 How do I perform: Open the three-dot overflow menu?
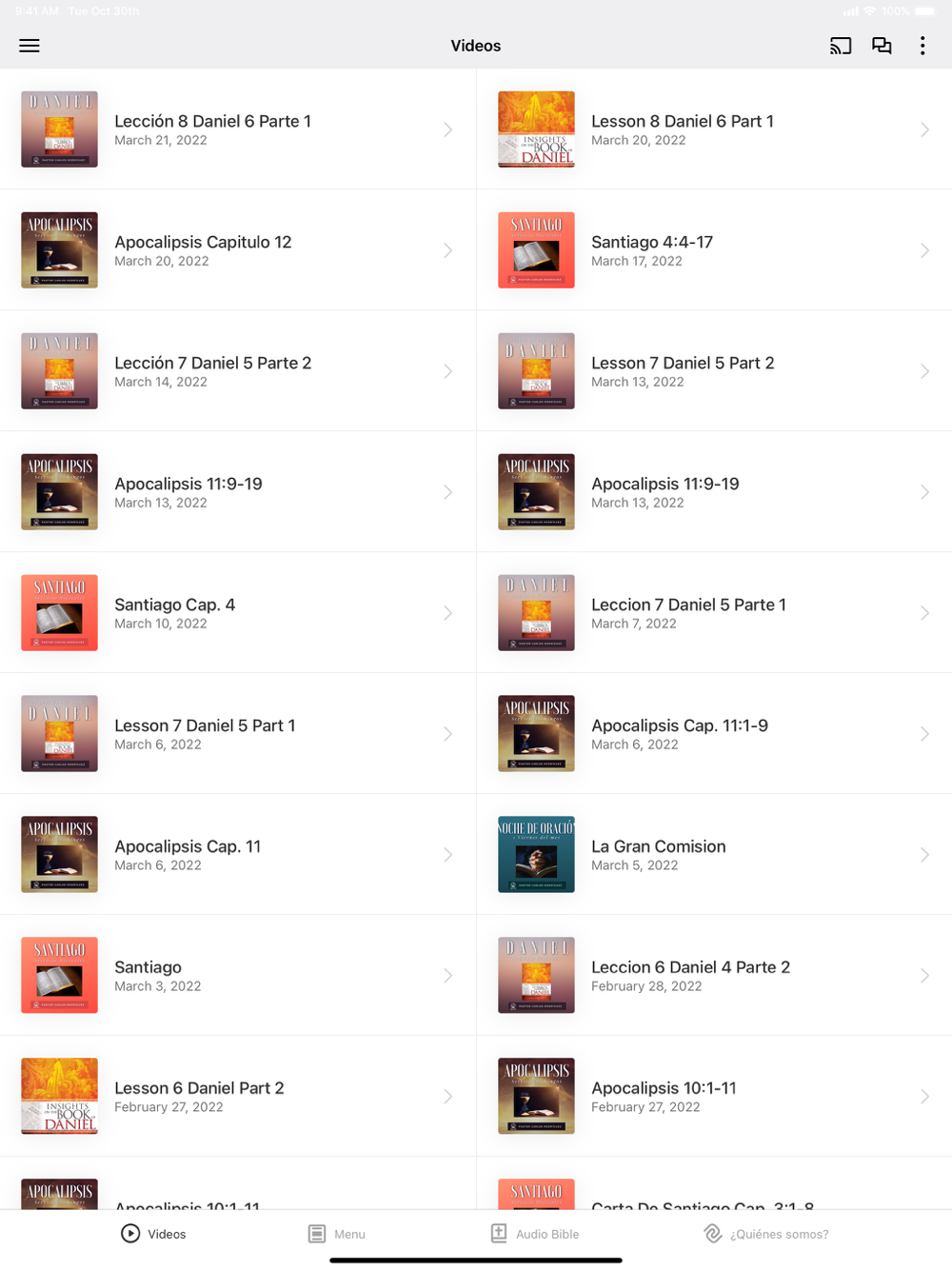(x=922, y=46)
